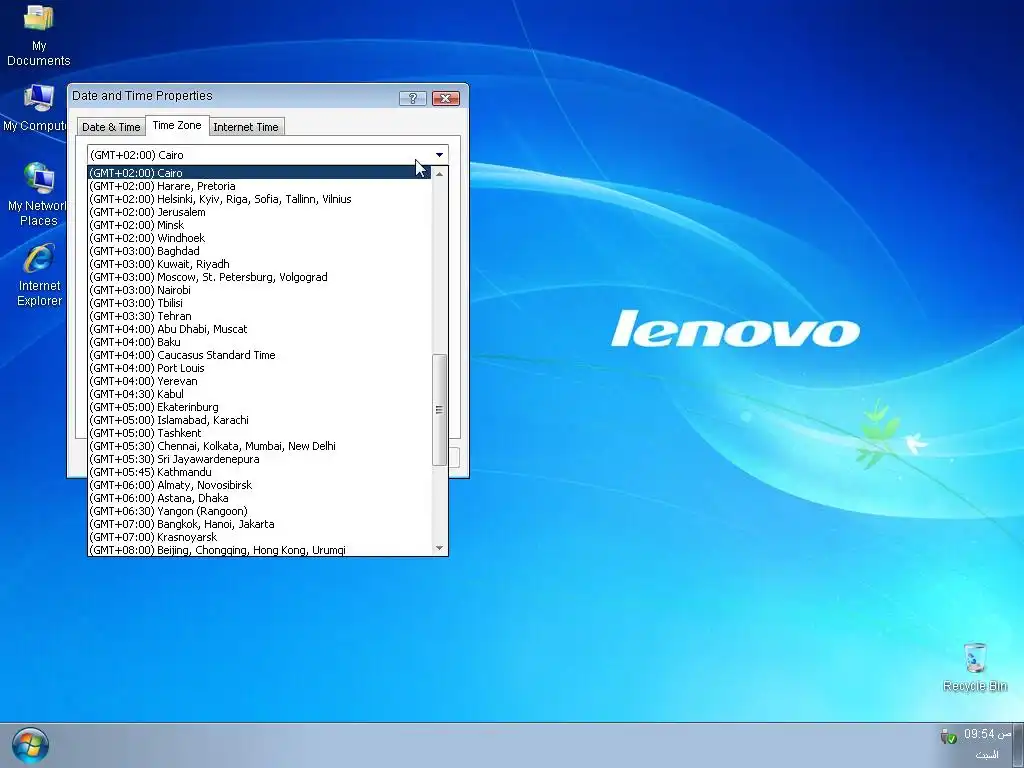1024x768 pixels.
Task: Switch to the Date & Time tab
Action: [x=111, y=127]
